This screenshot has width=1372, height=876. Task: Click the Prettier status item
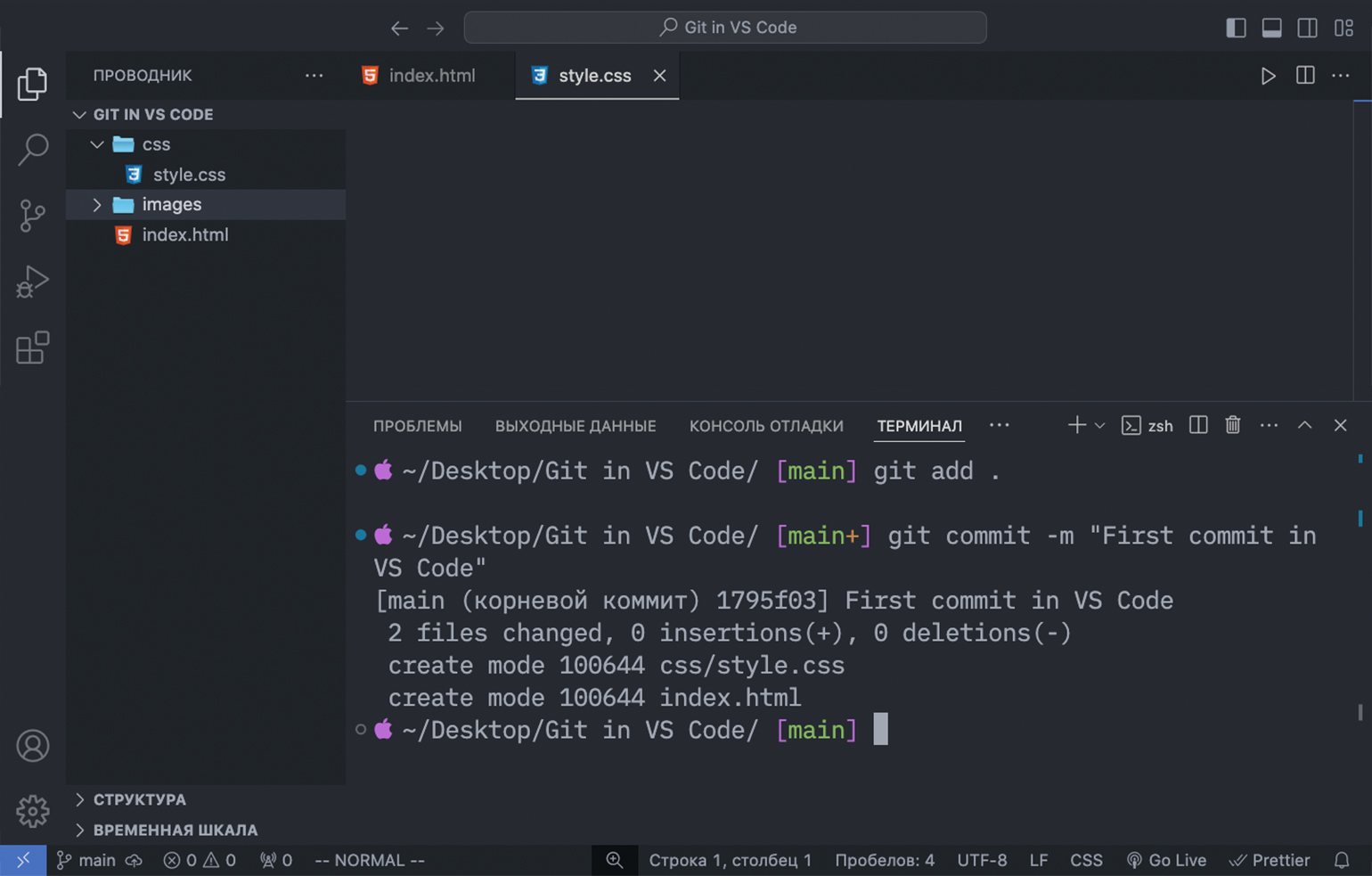pyautogui.click(x=1270, y=860)
